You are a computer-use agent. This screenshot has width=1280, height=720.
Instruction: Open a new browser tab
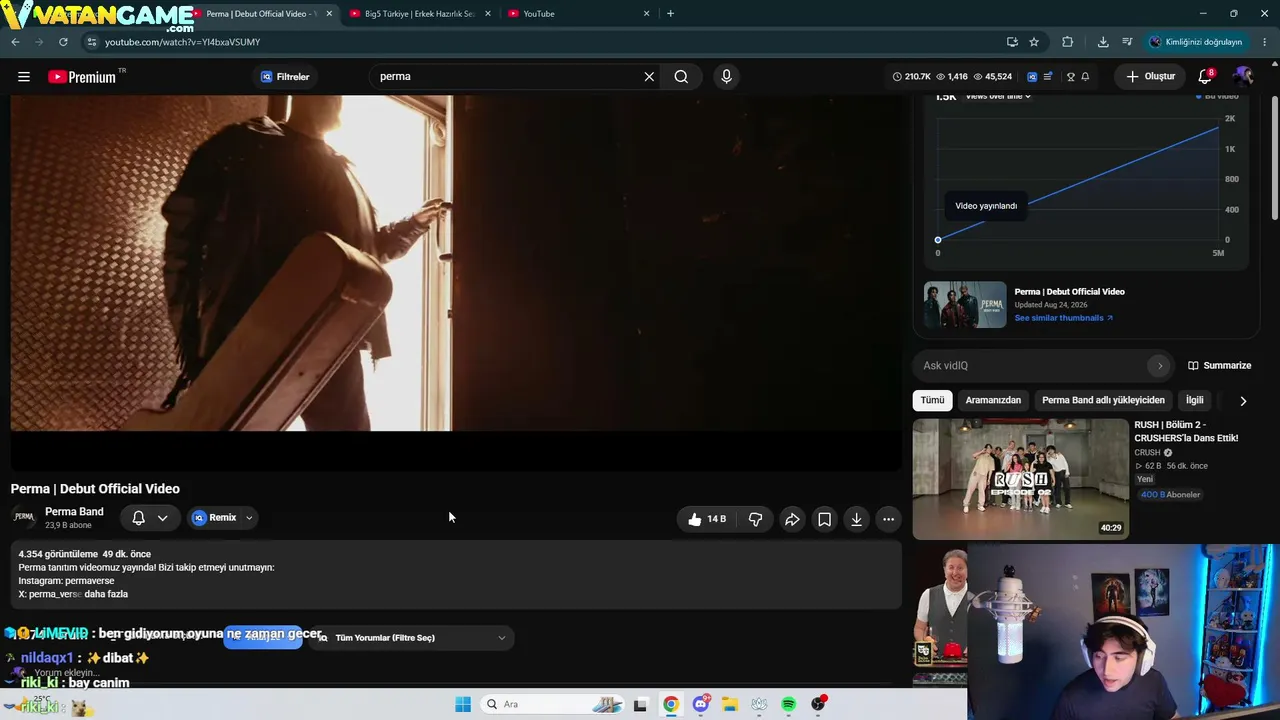point(670,14)
